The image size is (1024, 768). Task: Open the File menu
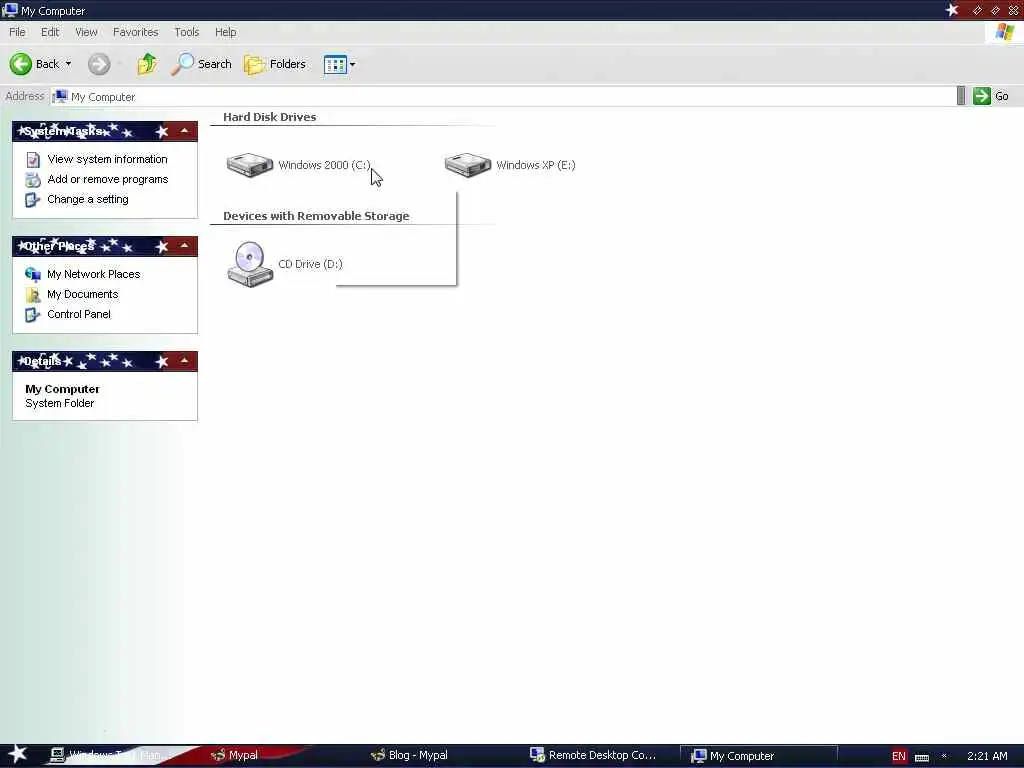17,32
